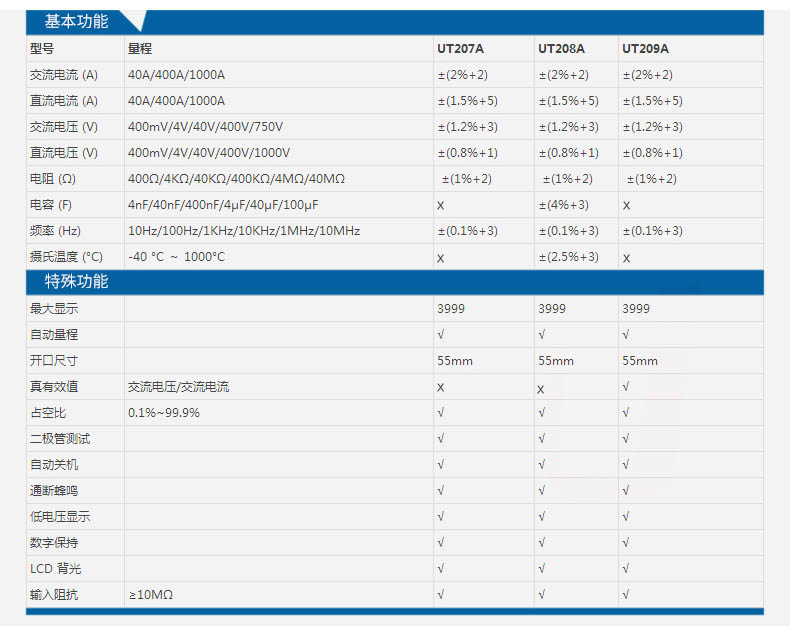Select the 摄氏温度 (°C) row label

67,257
